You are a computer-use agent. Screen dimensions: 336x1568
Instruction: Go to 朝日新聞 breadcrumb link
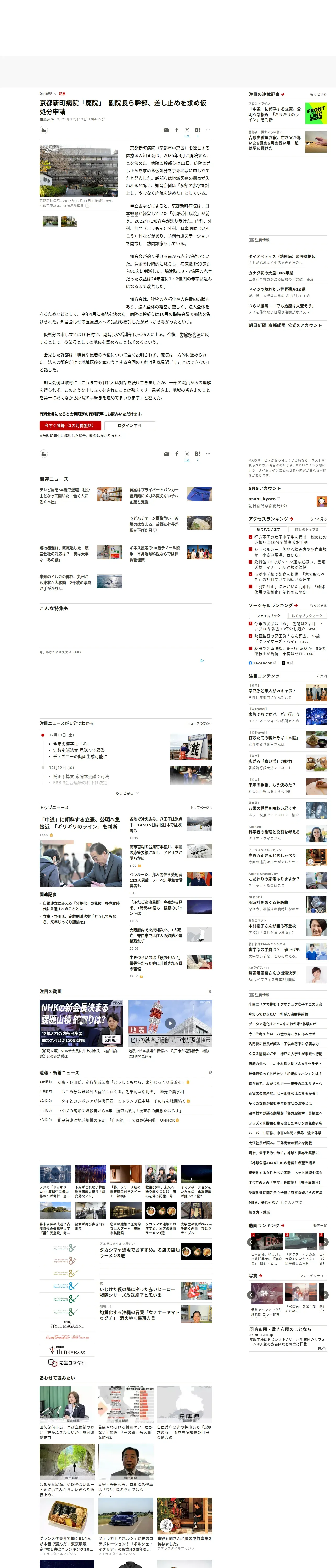point(46,94)
